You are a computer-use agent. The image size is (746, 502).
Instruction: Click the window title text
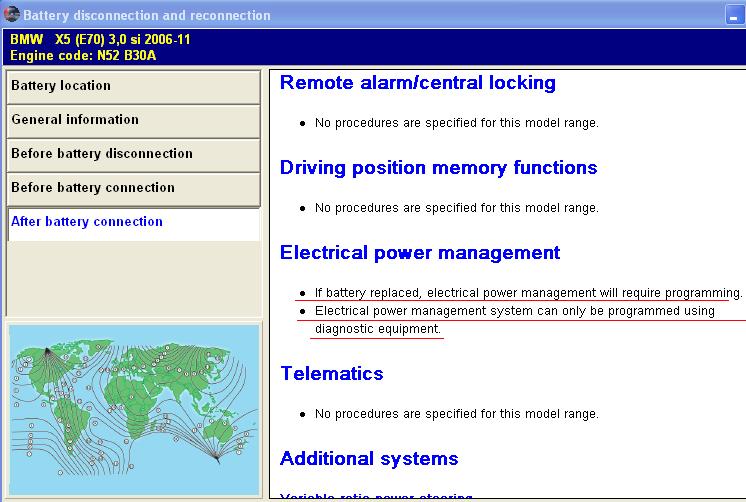click(x=147, y=15)
